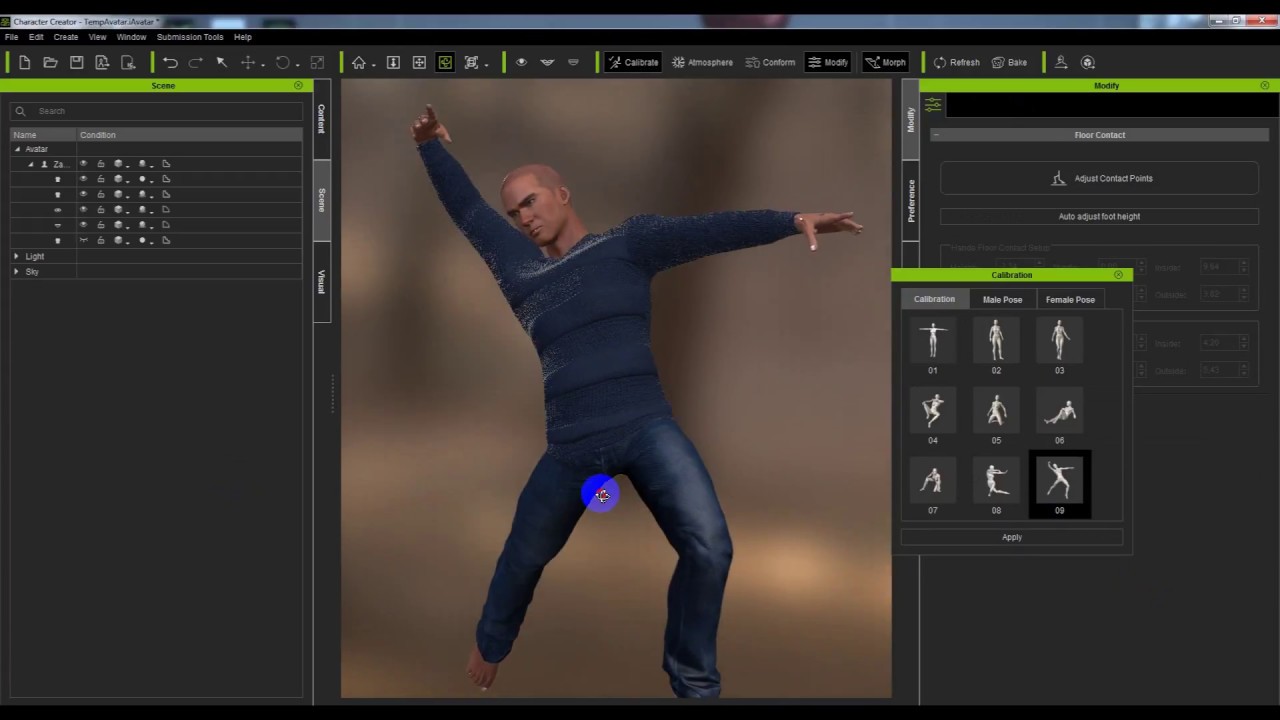1280x720 pixels.
Task: Toggle Morph in toolbar
Action: 885,62
